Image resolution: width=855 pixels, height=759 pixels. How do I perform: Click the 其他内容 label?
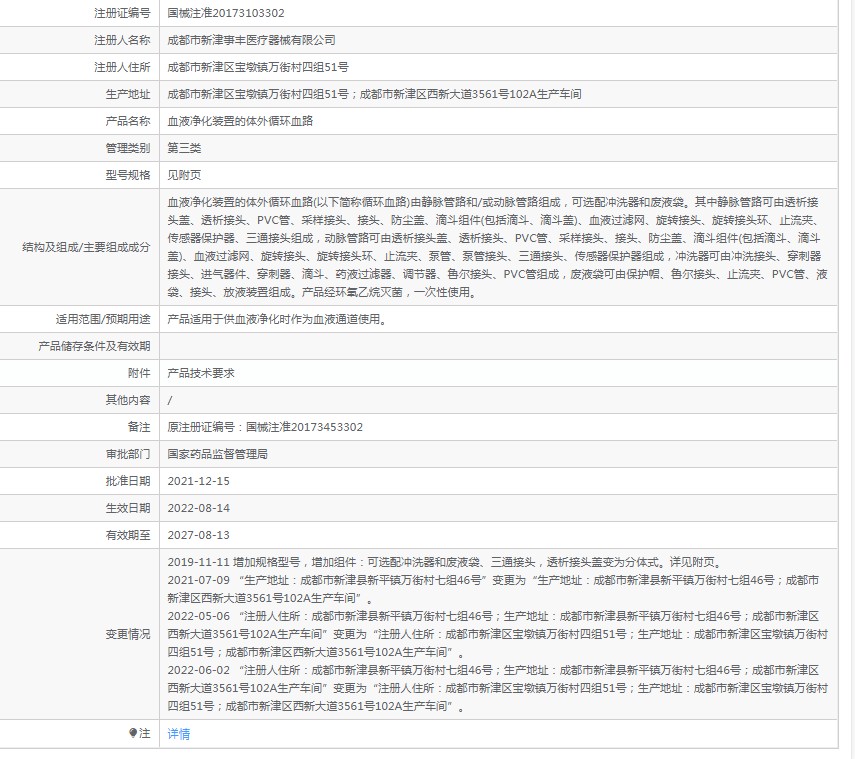[x=128, y=400]
